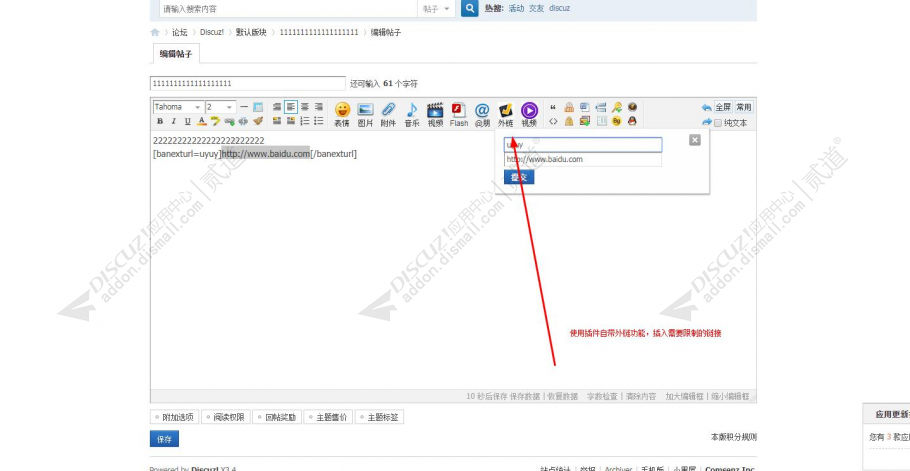
Task: Insert an image with 图片 icon
Action: click(x=365, y=114)
